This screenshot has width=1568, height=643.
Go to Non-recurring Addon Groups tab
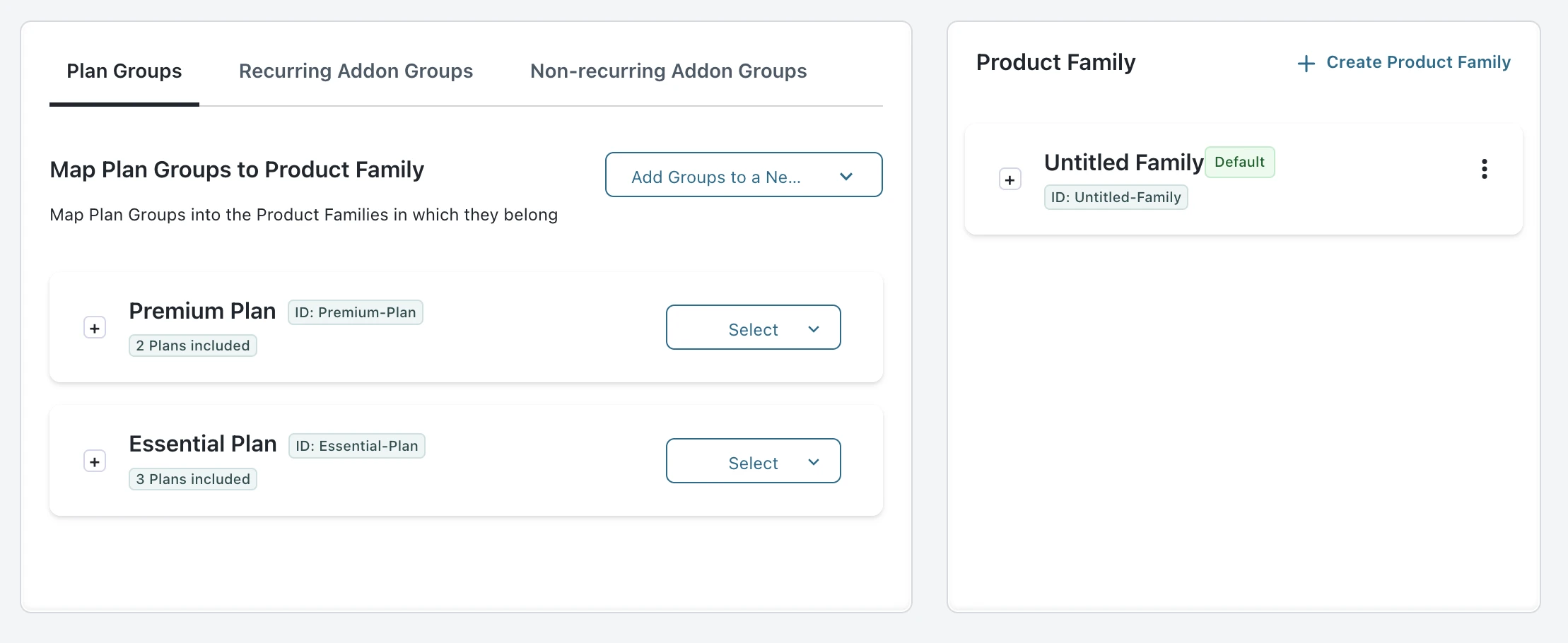[668, 71]
